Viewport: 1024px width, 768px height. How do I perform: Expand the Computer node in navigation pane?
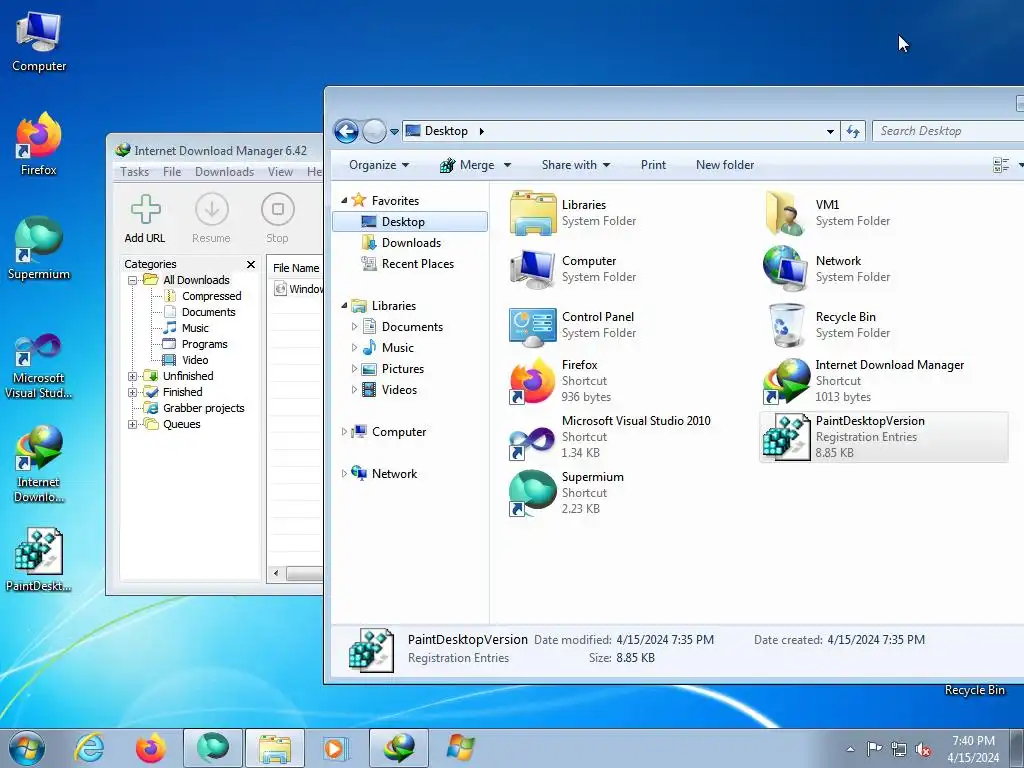pyautogui.click(x=344, y=432)
